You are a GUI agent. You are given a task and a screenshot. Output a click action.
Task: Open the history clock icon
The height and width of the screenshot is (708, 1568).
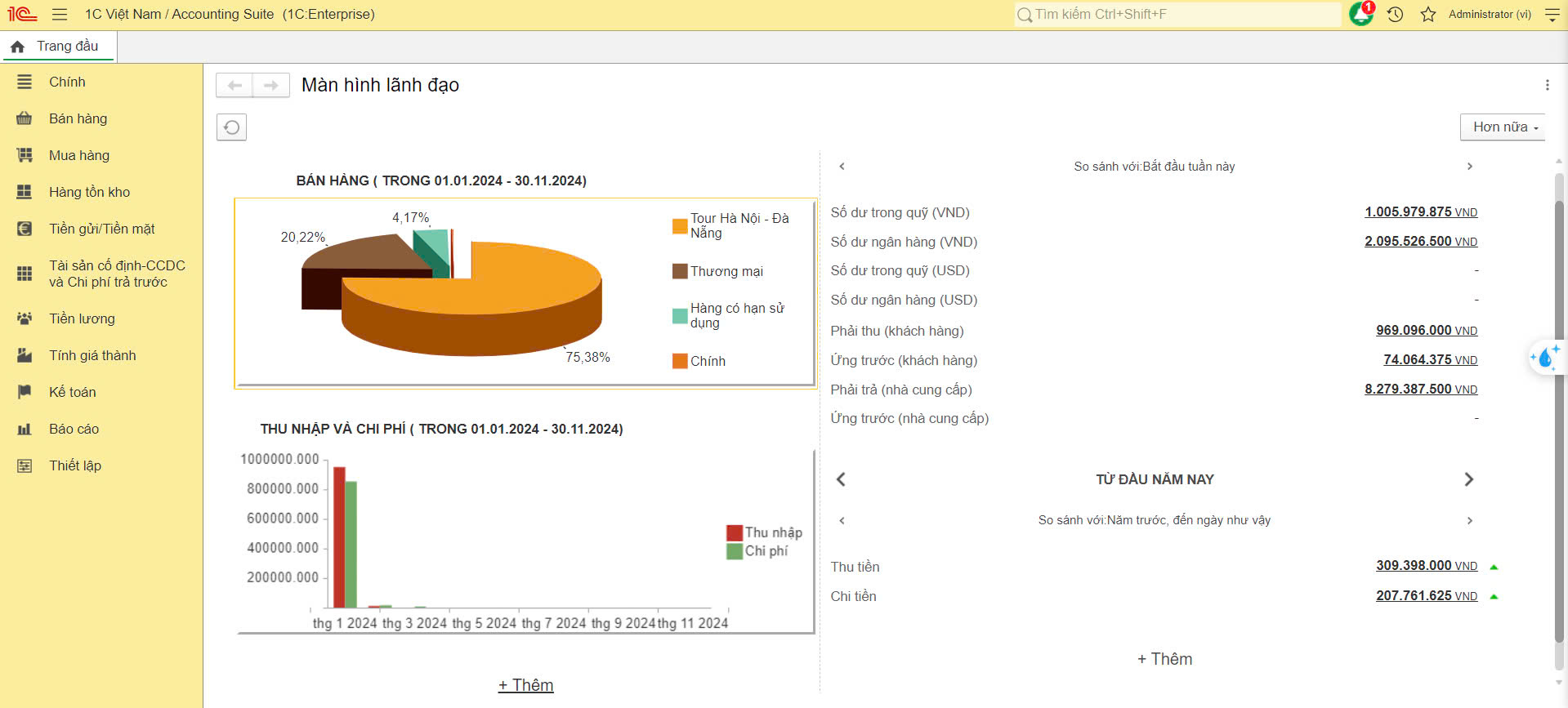[1395, 15]
